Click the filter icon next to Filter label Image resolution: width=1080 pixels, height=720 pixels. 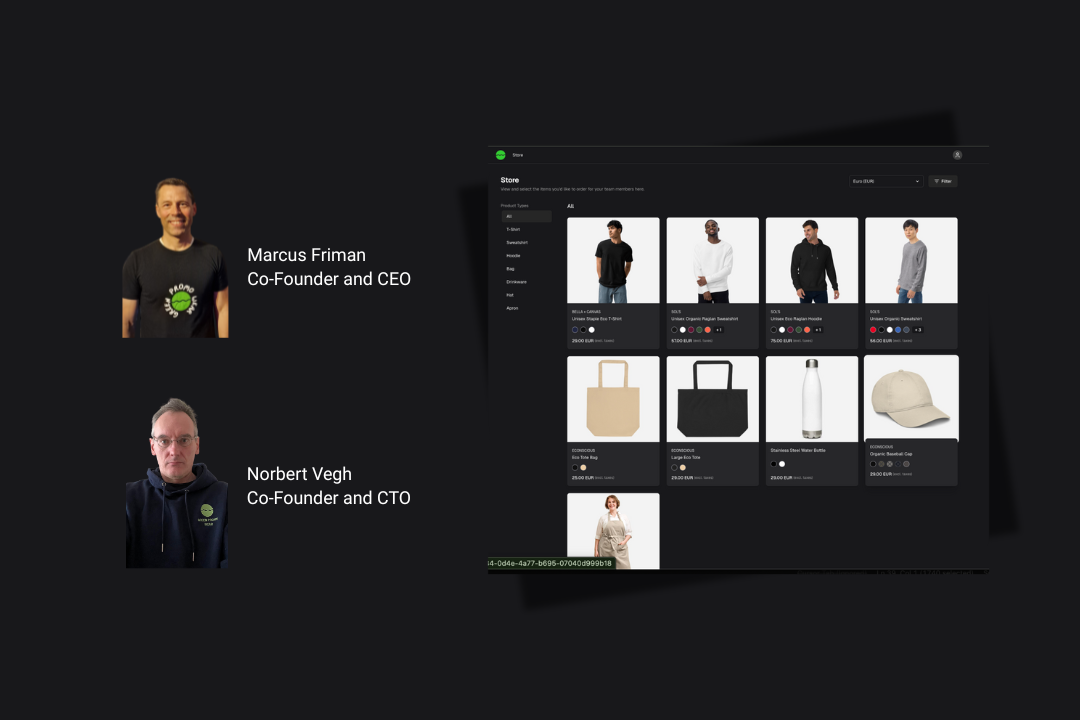pos(937,181)
